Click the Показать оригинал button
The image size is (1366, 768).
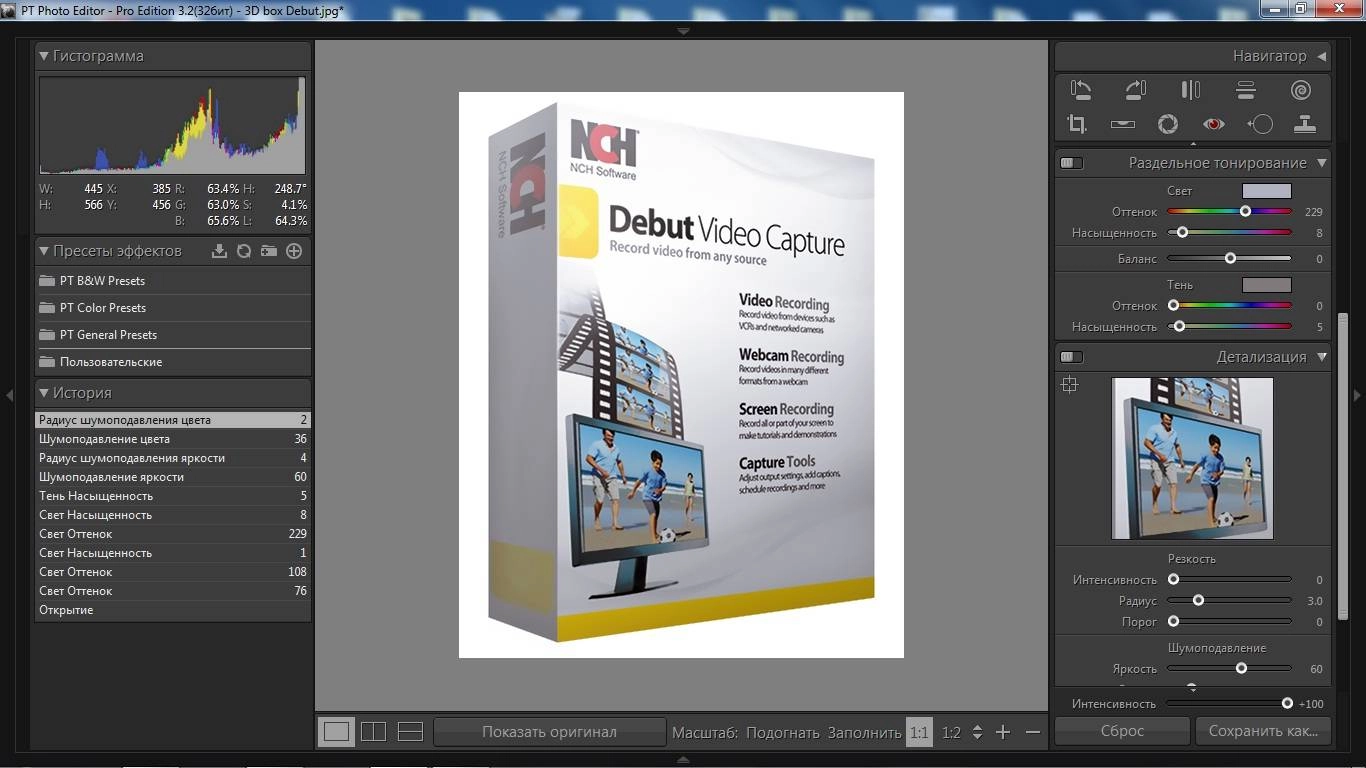[x=549, y=732]
